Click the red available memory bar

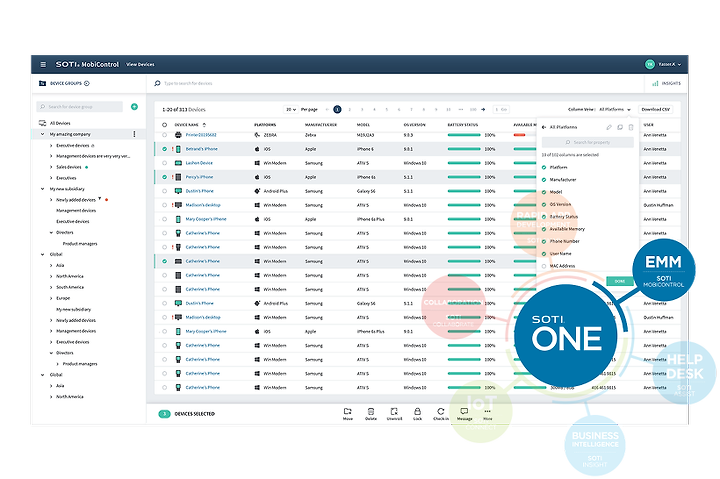519,135
